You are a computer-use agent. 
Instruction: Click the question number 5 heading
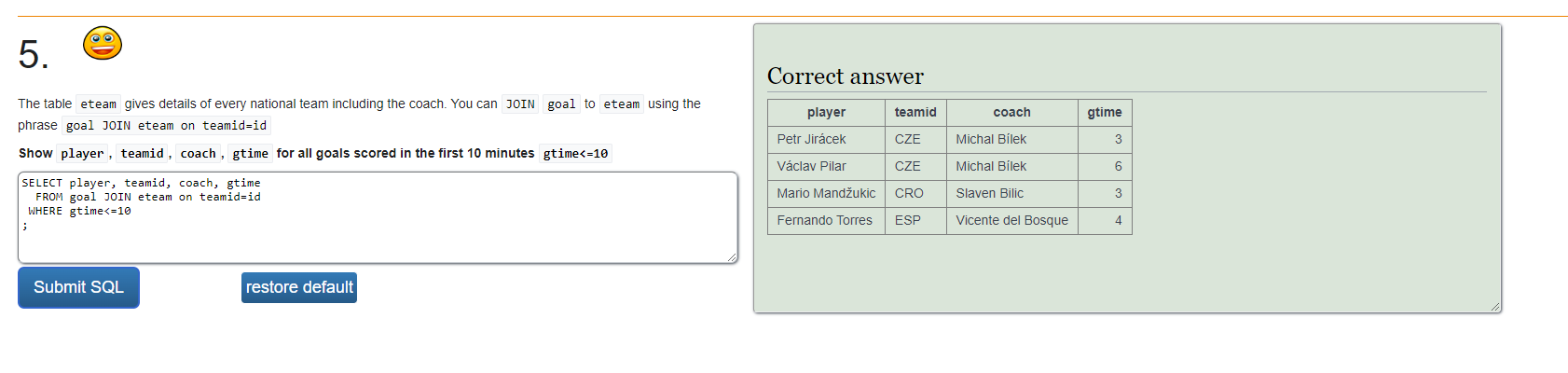(34, 55)
